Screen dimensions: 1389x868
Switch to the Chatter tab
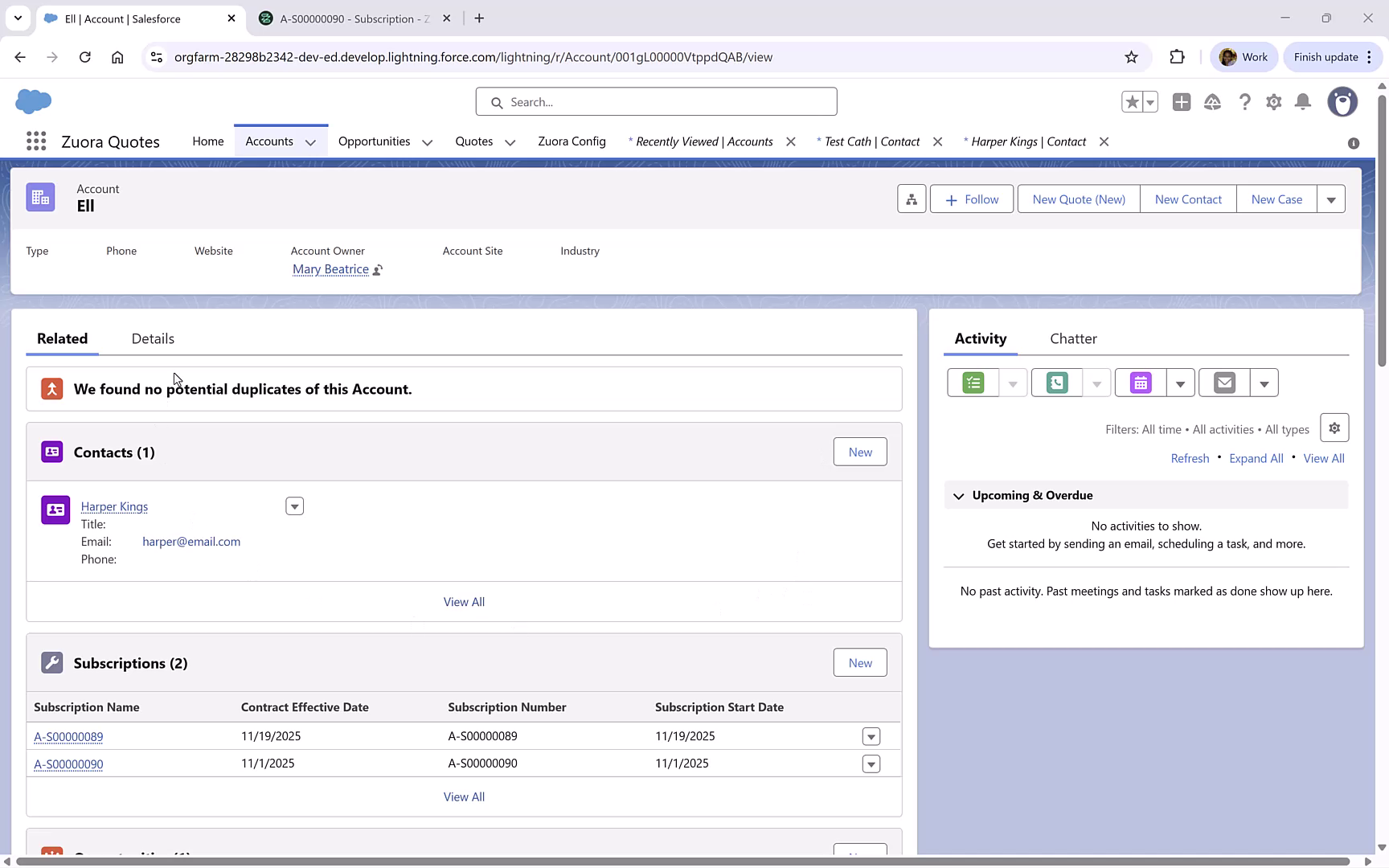(x=1073, y=338)
